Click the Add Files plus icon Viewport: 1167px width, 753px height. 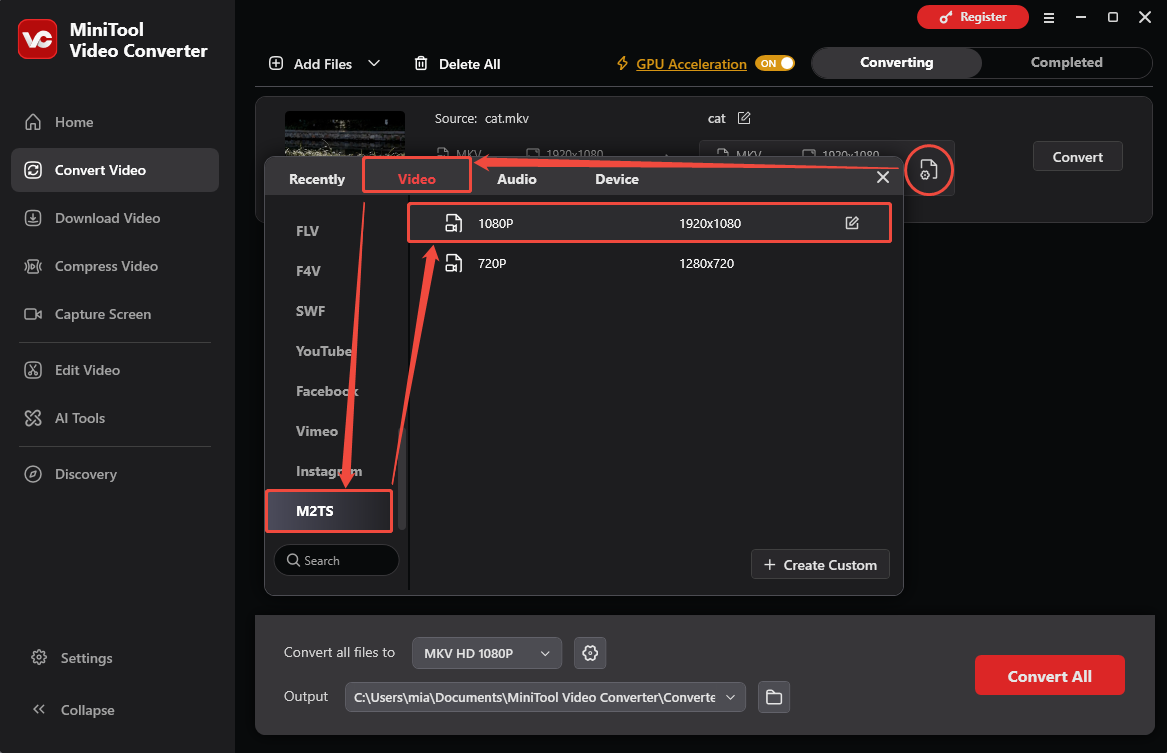pos(276,63)
